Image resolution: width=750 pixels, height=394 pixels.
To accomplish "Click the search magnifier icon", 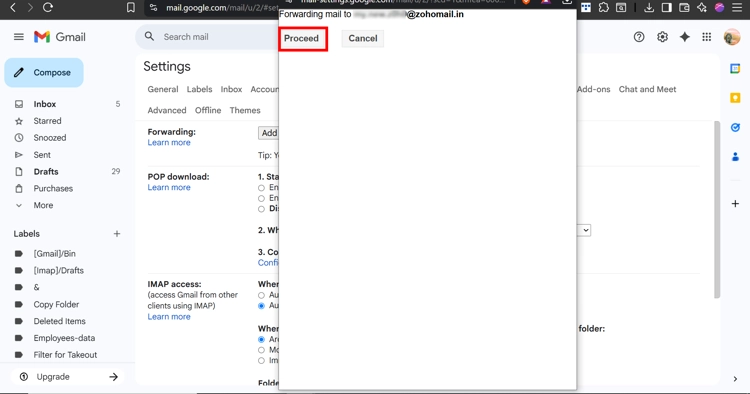I will (x=149, y=36).
